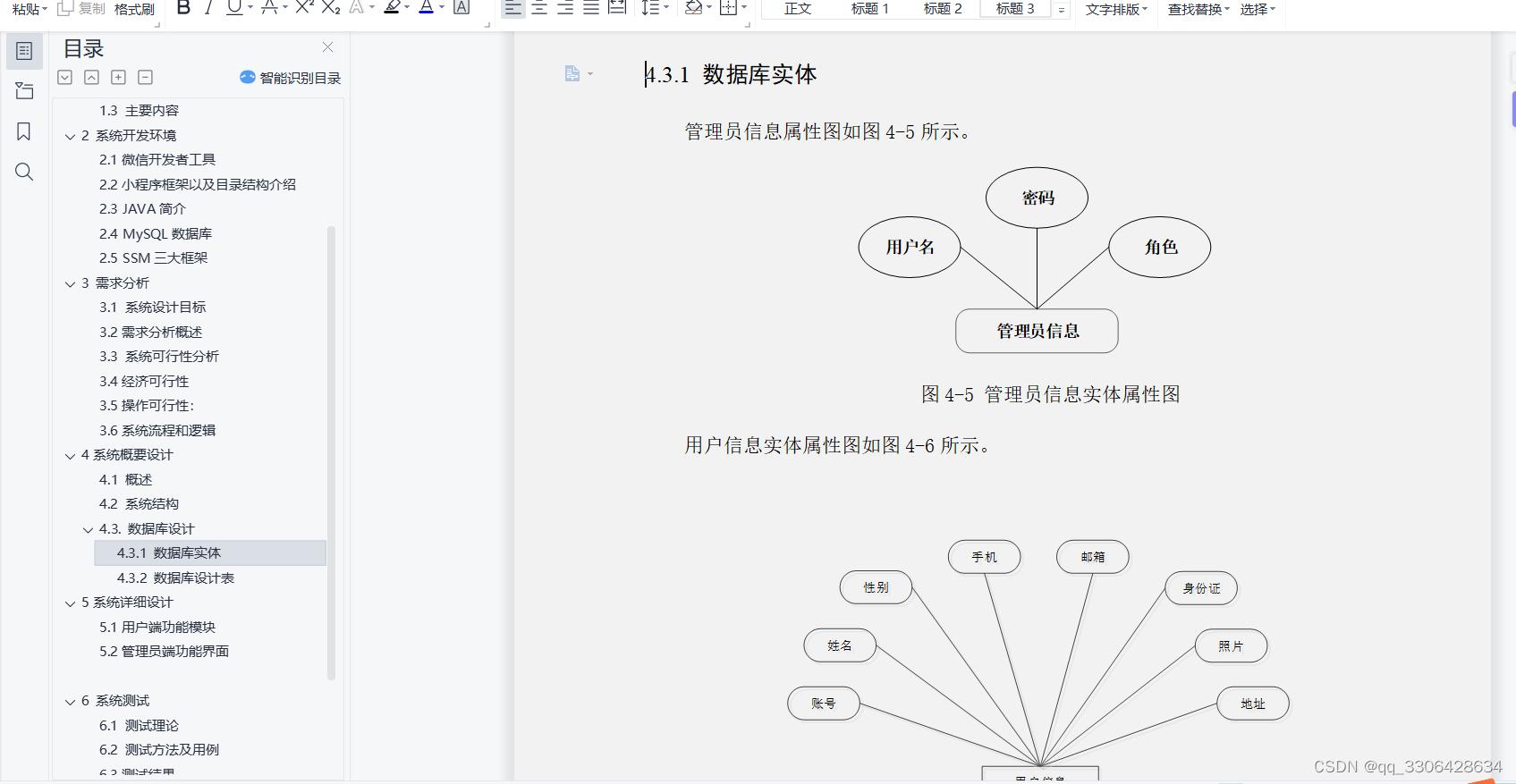Click the '4.3.1 数据库实体' heading text
This screenshot has width=1516, height=784.
point(731,74)
